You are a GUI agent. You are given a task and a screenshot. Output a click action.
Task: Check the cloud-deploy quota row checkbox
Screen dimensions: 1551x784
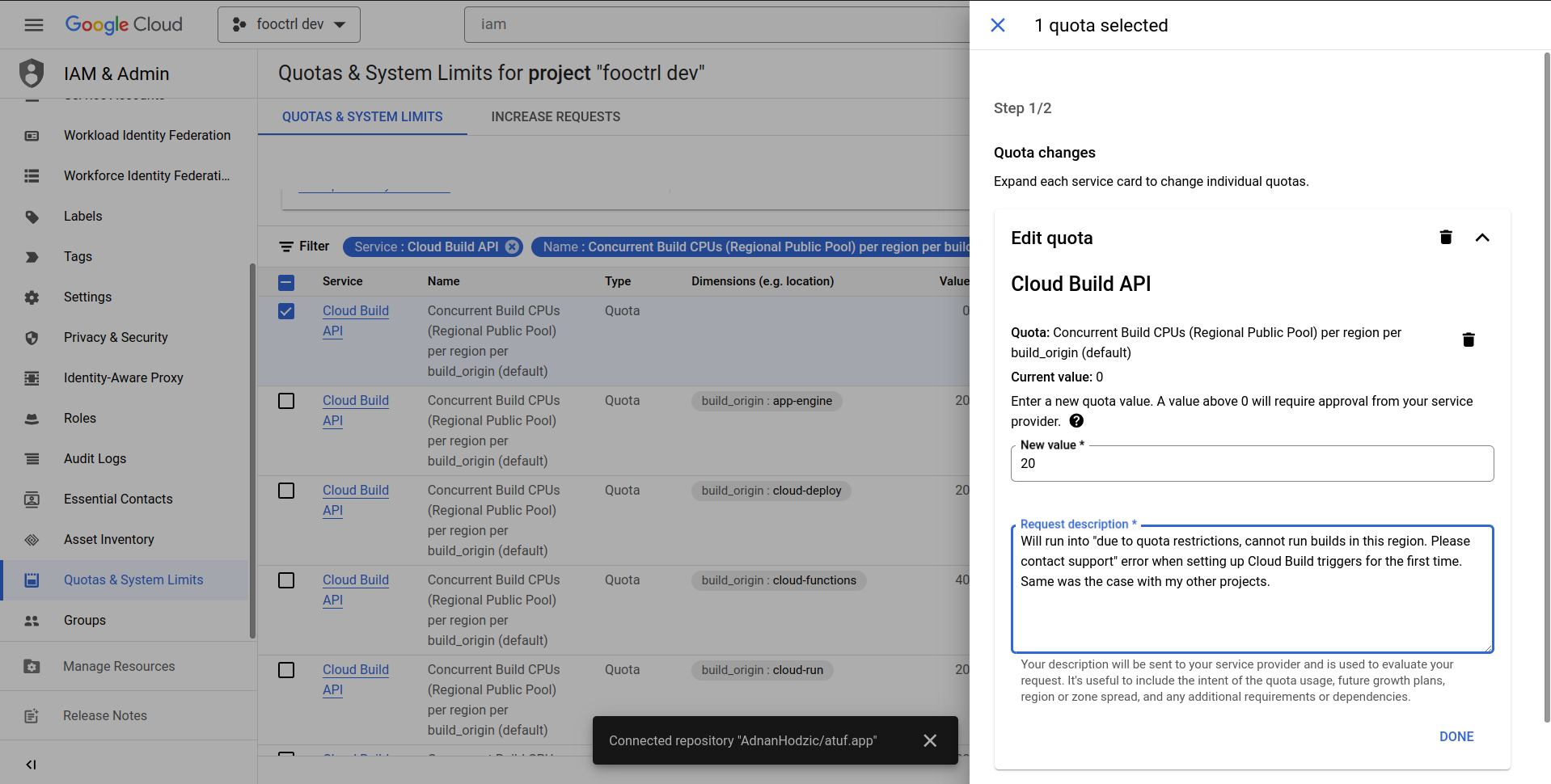[x=286, y=491]
